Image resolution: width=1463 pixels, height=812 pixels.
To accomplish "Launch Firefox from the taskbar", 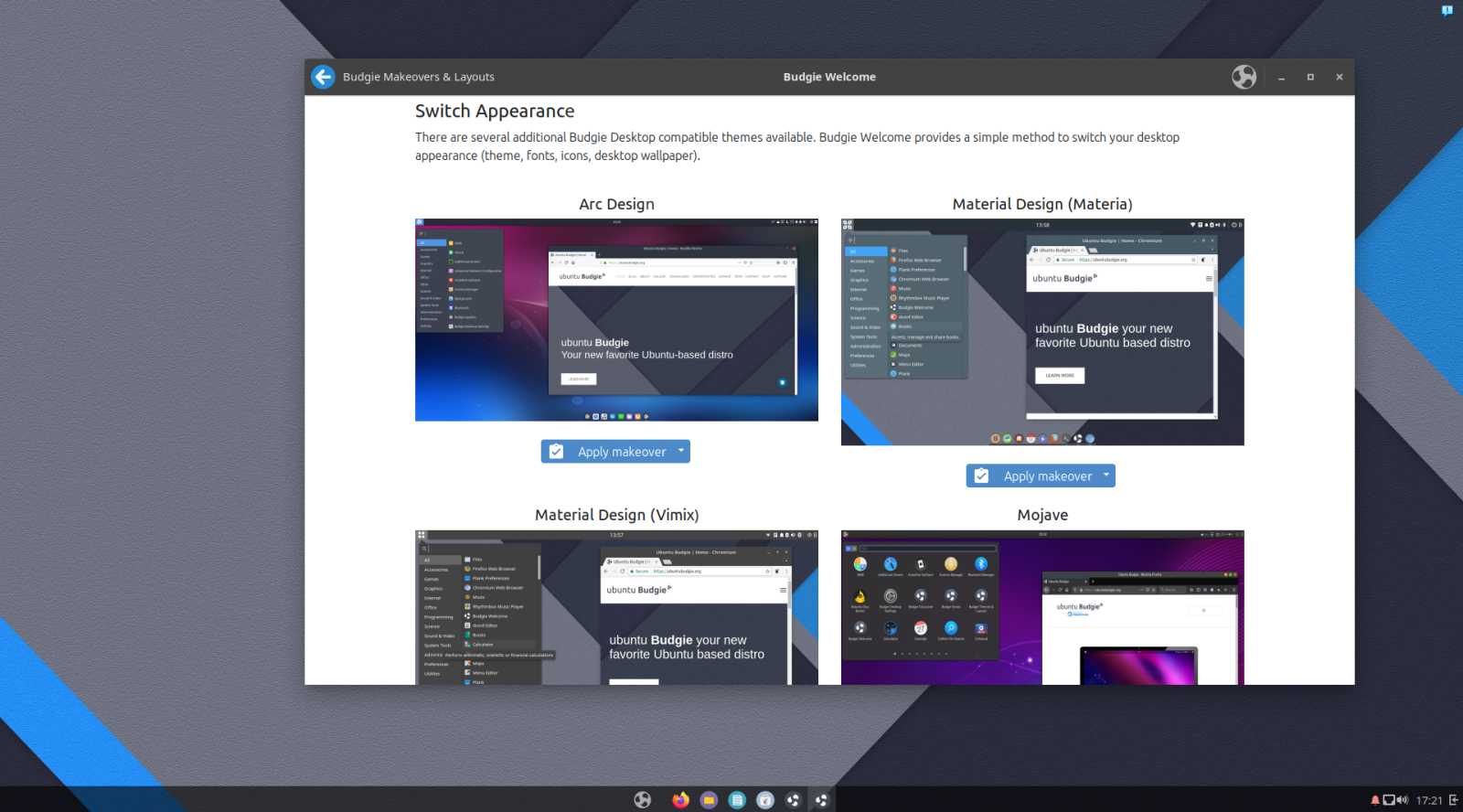I will coord(680,800).
